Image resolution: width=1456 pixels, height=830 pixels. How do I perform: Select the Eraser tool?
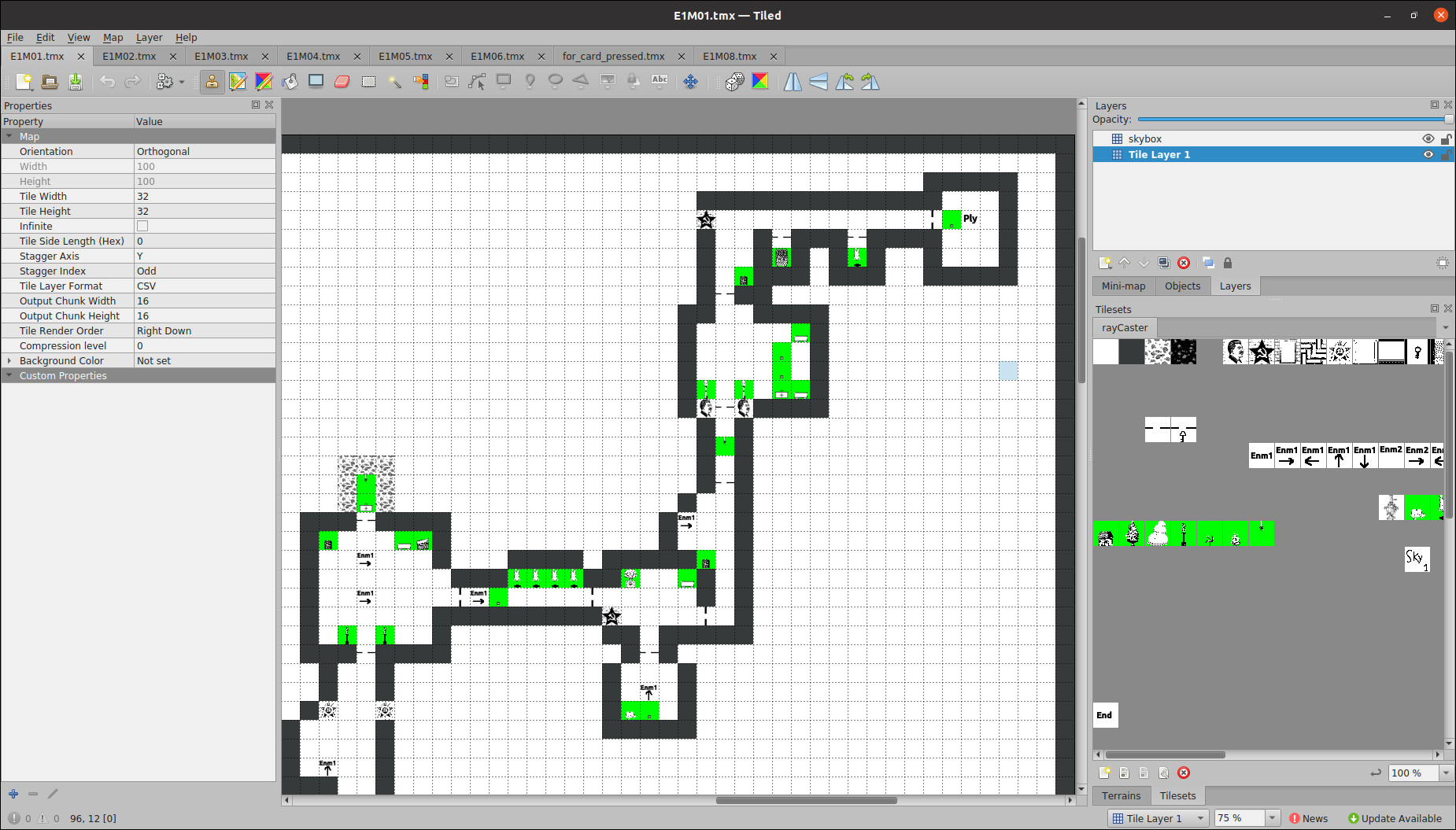(342, 81)
